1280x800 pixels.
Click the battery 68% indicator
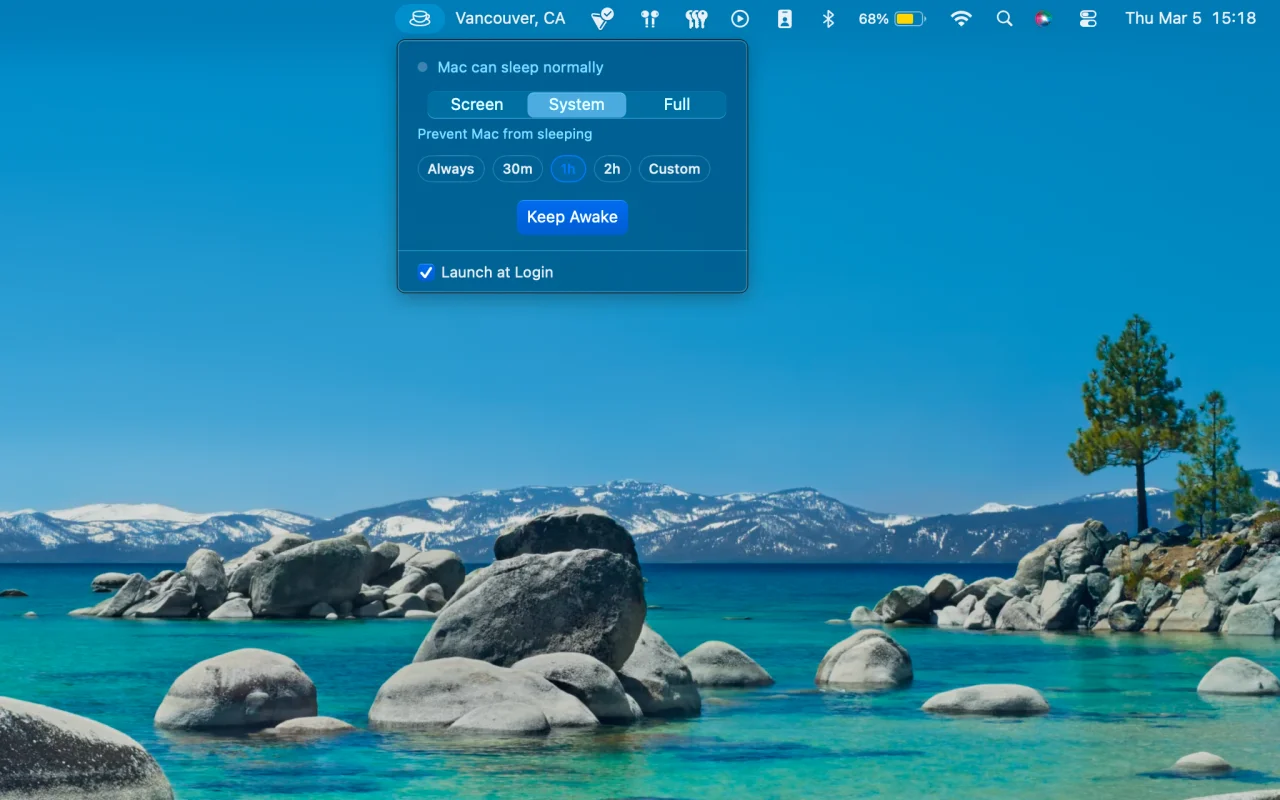[x=892, y=18]
